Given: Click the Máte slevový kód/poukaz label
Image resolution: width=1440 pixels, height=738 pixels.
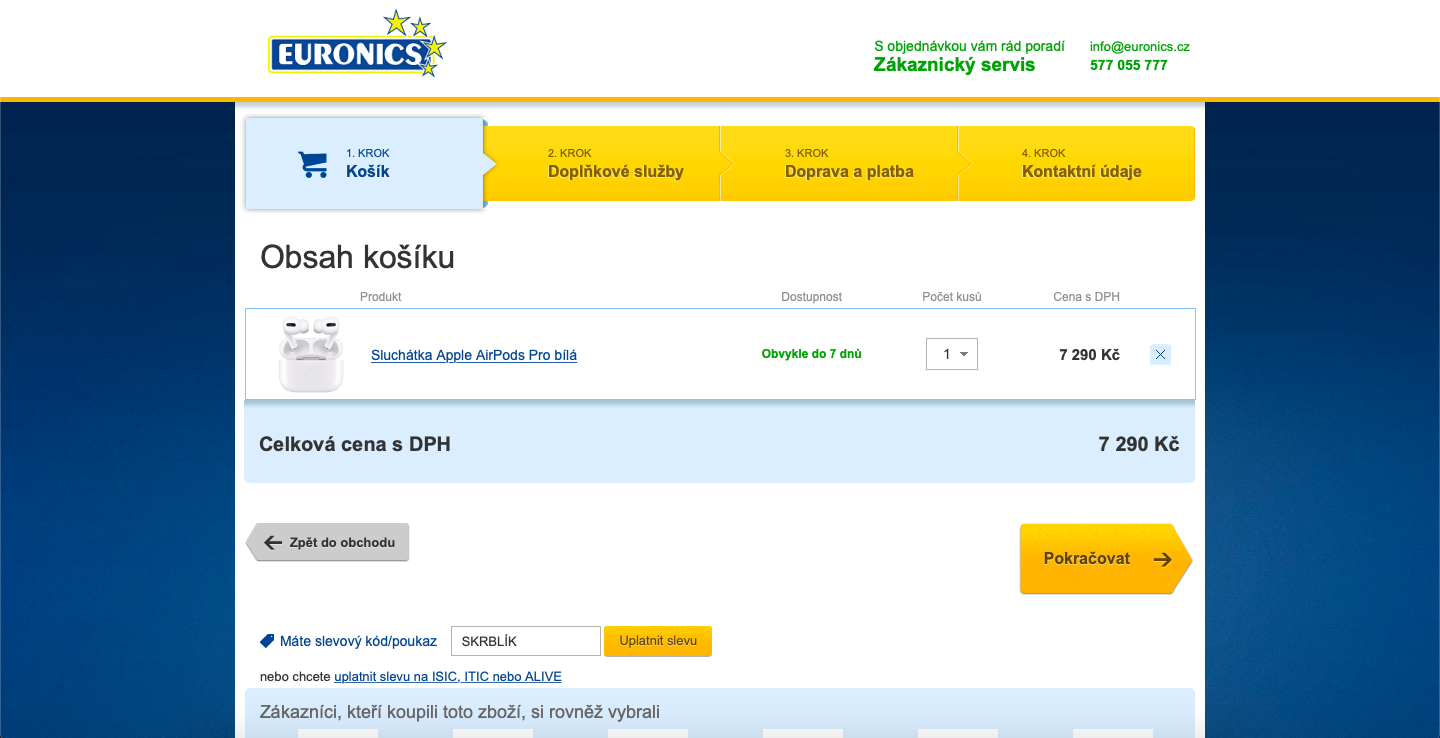Looking at the screenshot, I should tap(358, 641).
